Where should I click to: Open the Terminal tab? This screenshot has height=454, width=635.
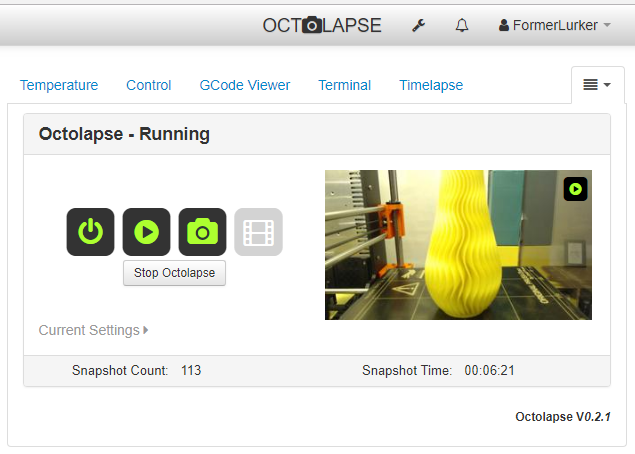pos(345,85)
